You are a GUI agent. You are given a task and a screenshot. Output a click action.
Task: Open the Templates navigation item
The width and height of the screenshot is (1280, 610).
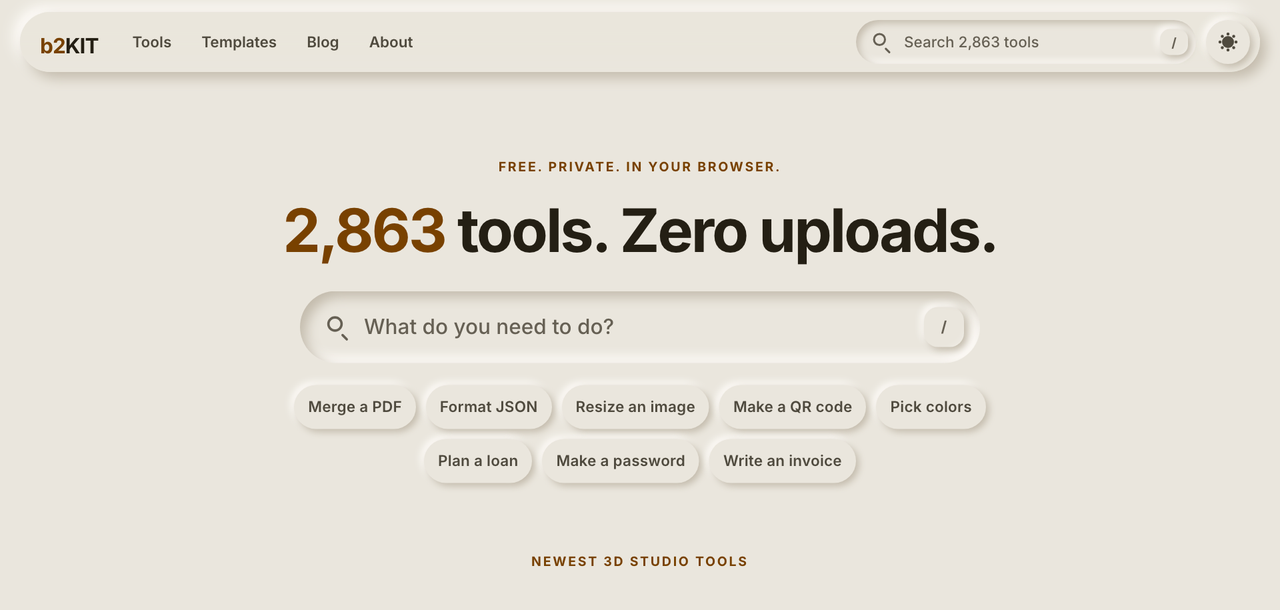[x=239, y=42]
